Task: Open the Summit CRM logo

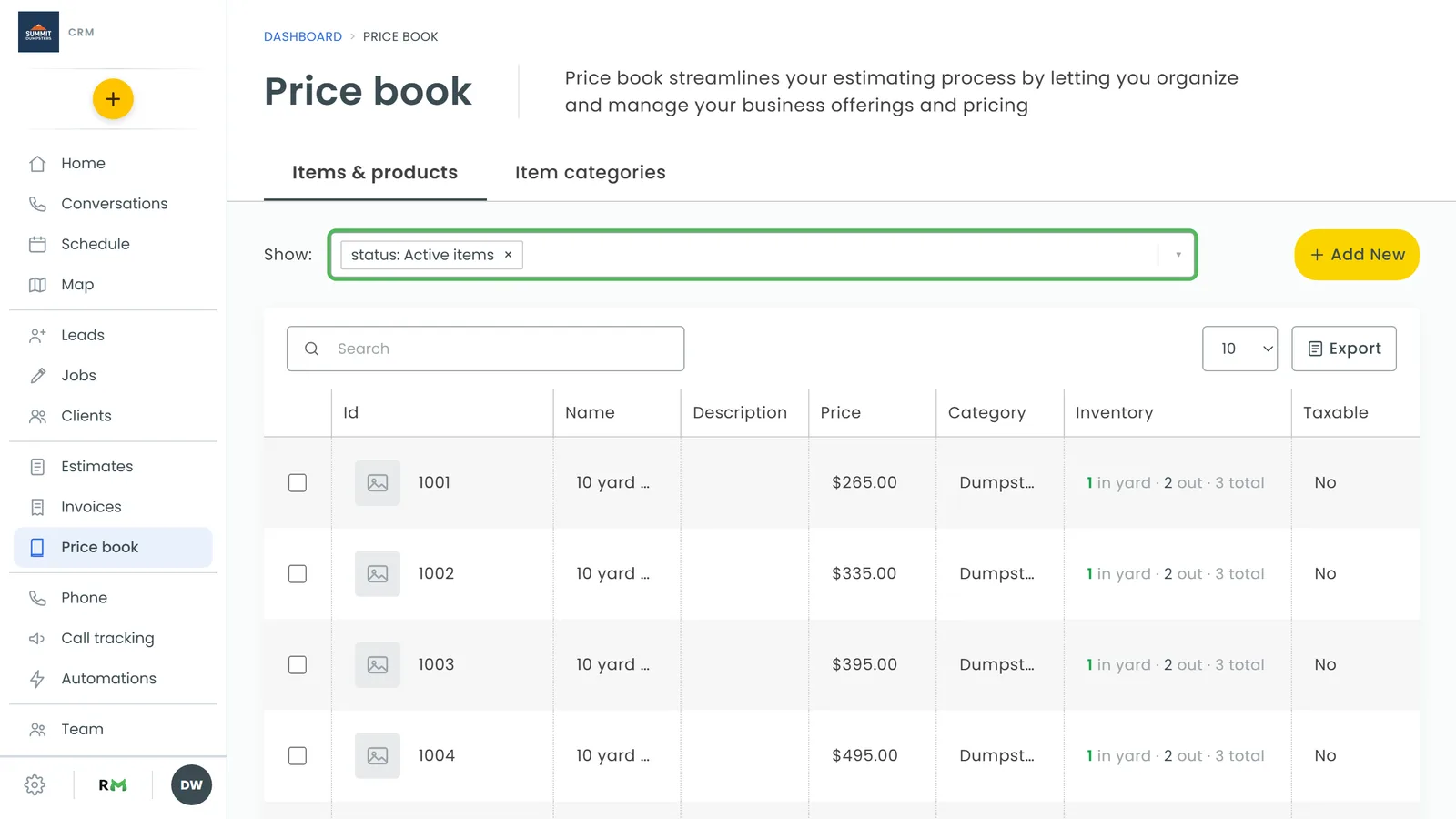Action: (x=38, y=32)
